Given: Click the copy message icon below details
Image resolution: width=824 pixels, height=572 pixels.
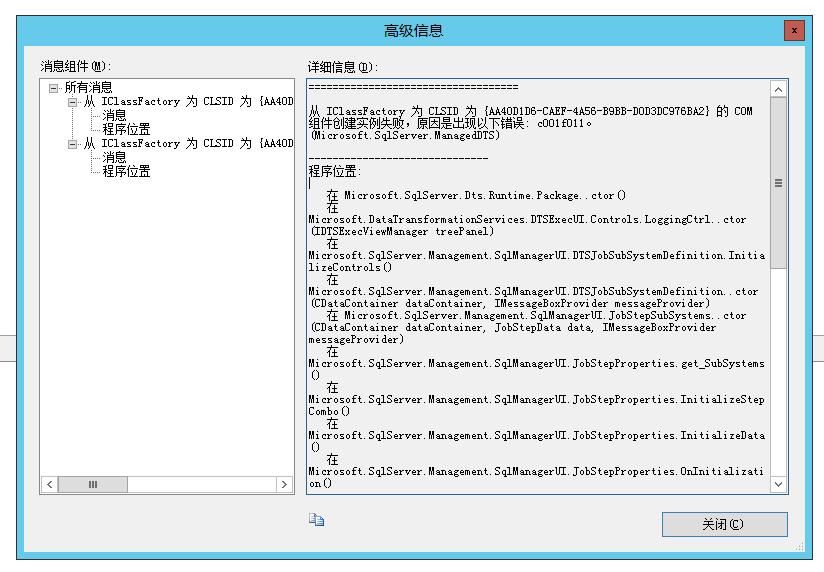Looking at the screenshot, I should click(x=316, y=519).
